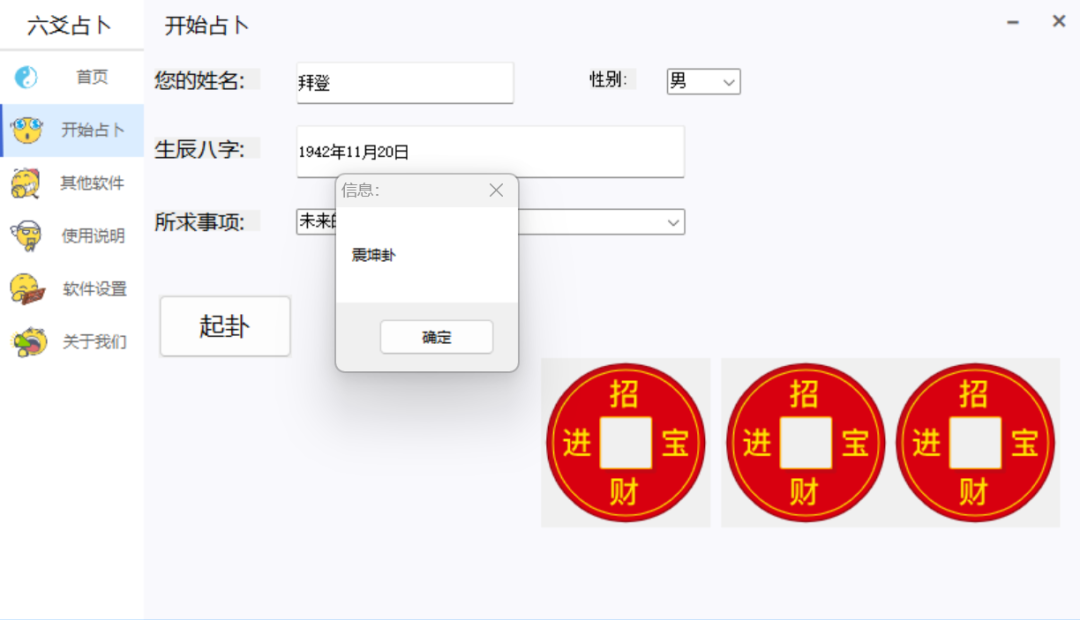Click the old man emoji for 使用说明
1080x620 pixels.
click(27, 236)
